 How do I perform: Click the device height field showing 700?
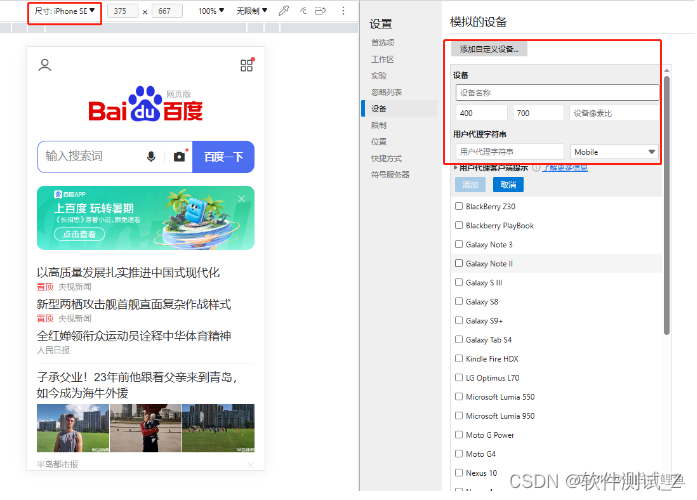pyautogui.click(x=538, y=113)
